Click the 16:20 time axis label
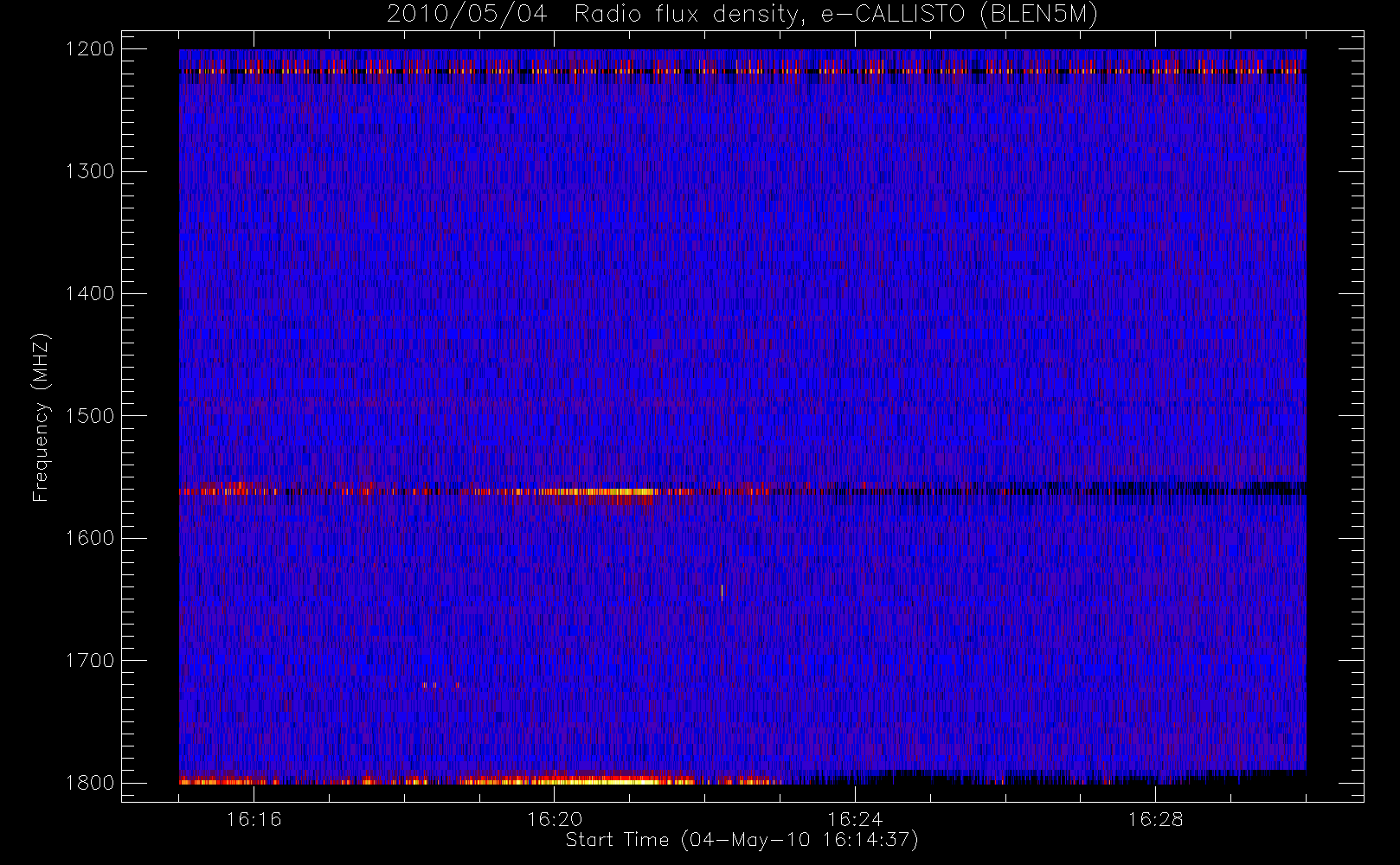 tap(555, 819)
